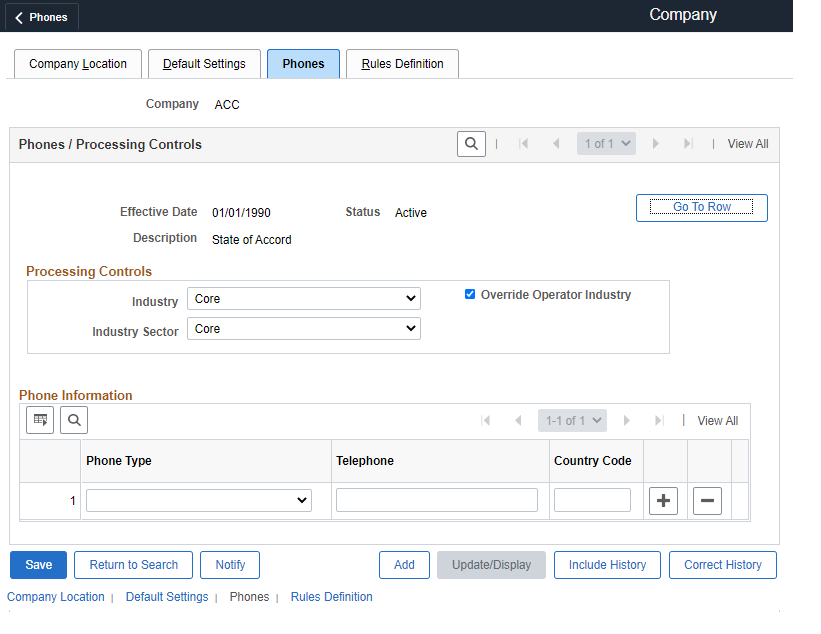Image resolution: width=821 pixels, height=634 pixels.
Task: Click the Default Settings link at bottom
Action: click(x=167, y=597)
